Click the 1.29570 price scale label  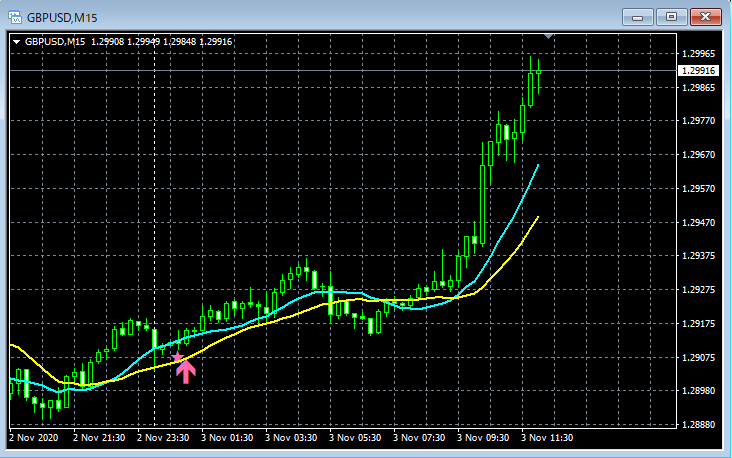(x=698, y=189)
